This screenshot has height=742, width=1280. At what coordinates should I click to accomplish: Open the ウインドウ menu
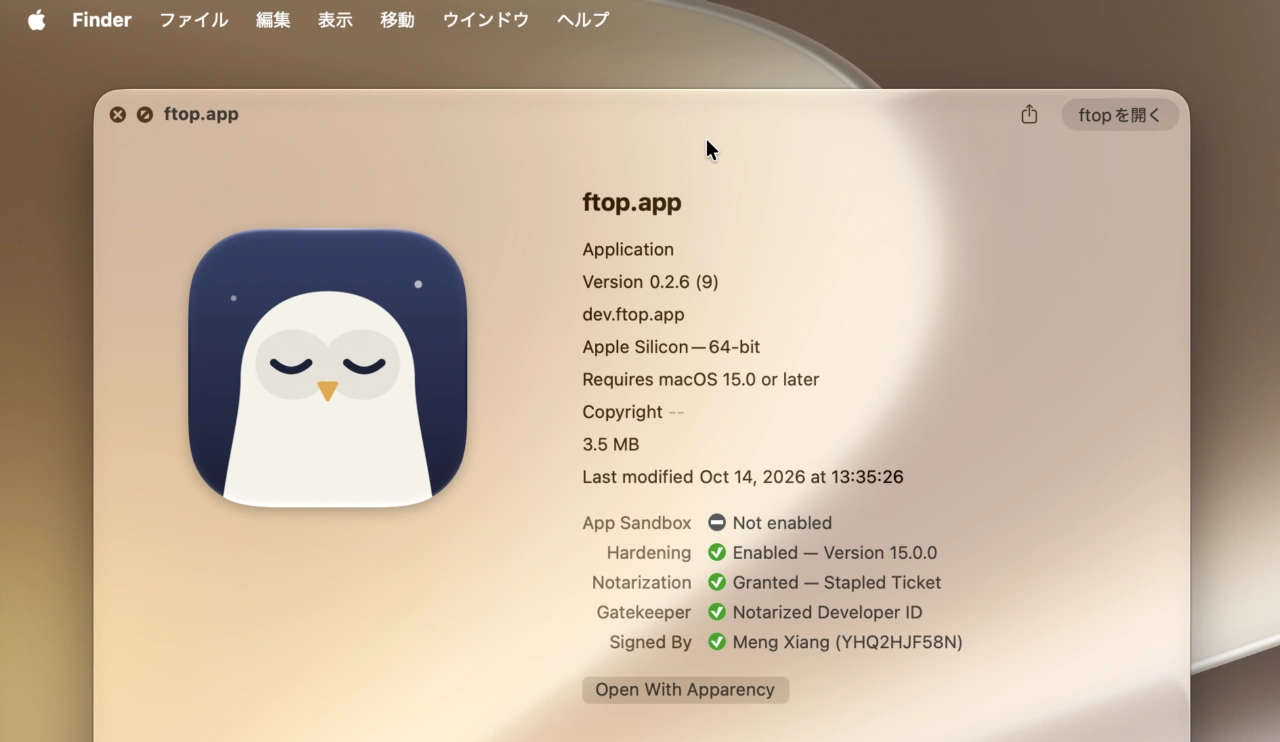point(486,20)
